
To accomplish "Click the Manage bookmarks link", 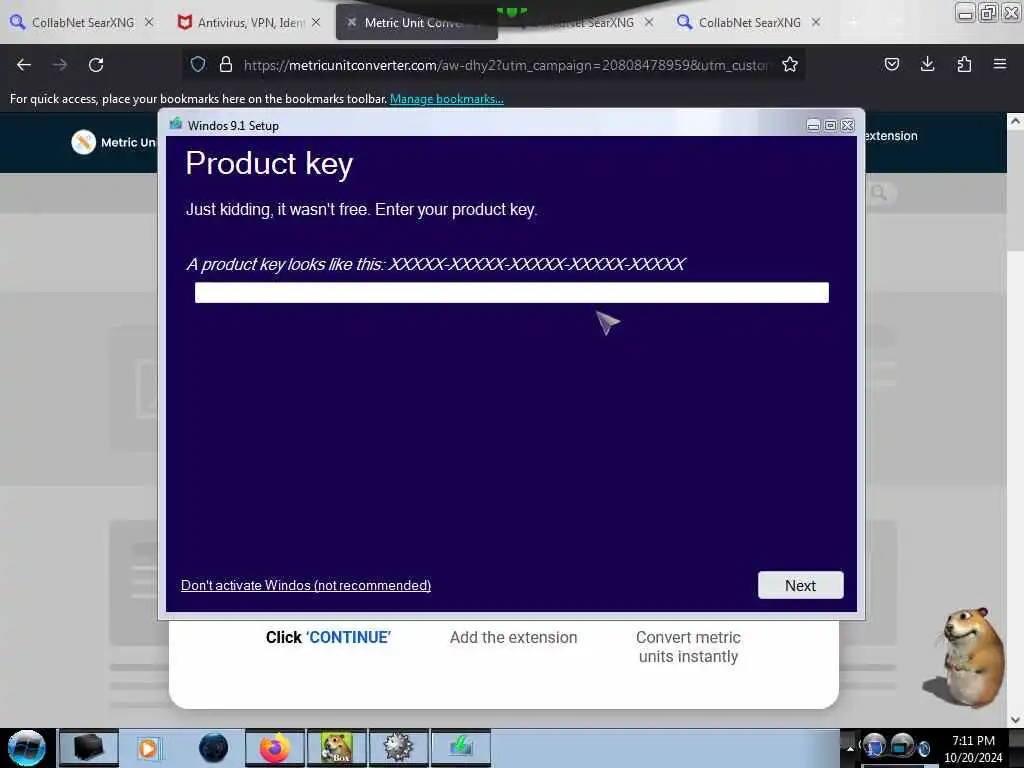I will click(x=447, y=99).
